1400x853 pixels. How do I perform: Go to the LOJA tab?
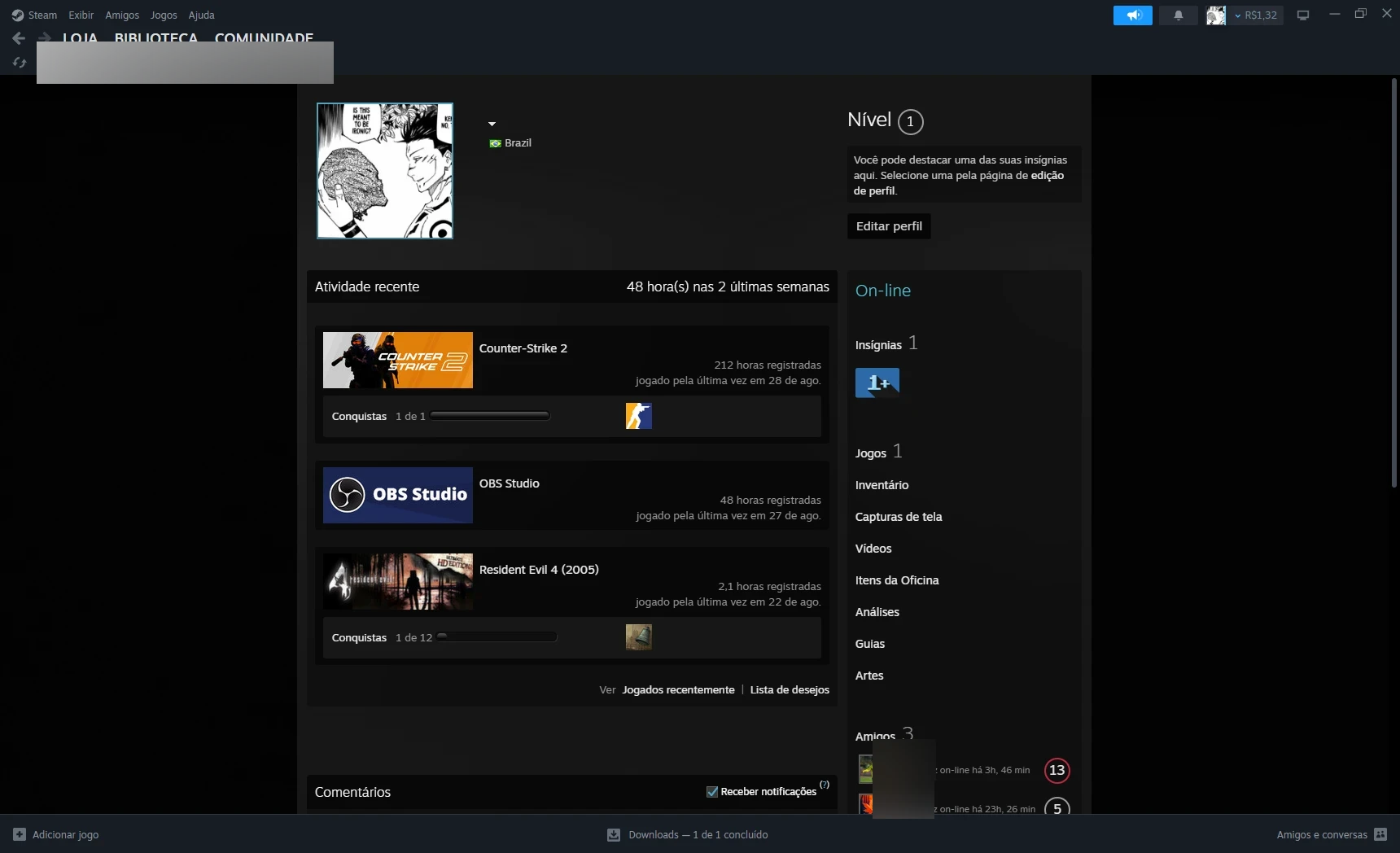[x=80, y=37]
